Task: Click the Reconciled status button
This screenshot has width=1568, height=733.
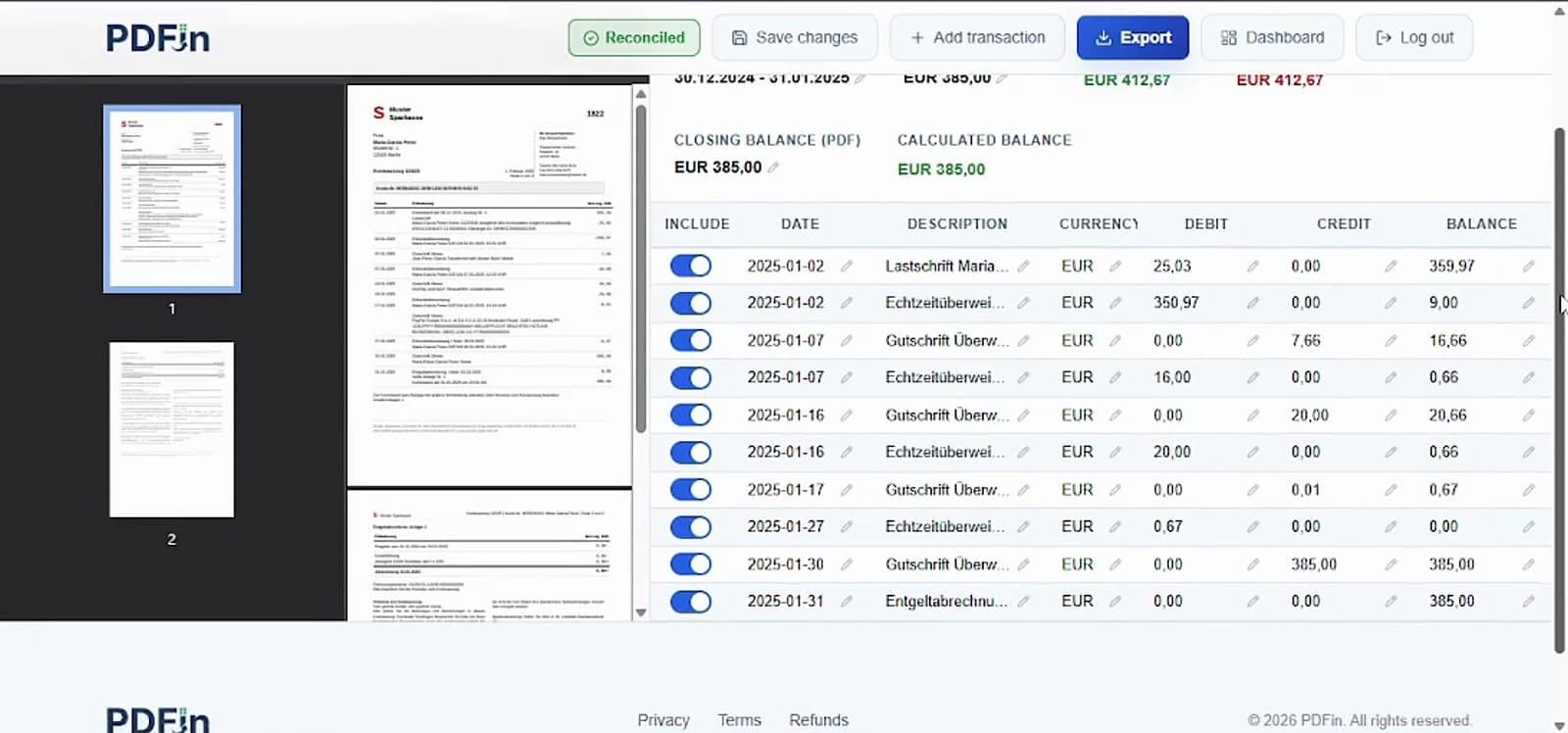Action: point(634,37)
